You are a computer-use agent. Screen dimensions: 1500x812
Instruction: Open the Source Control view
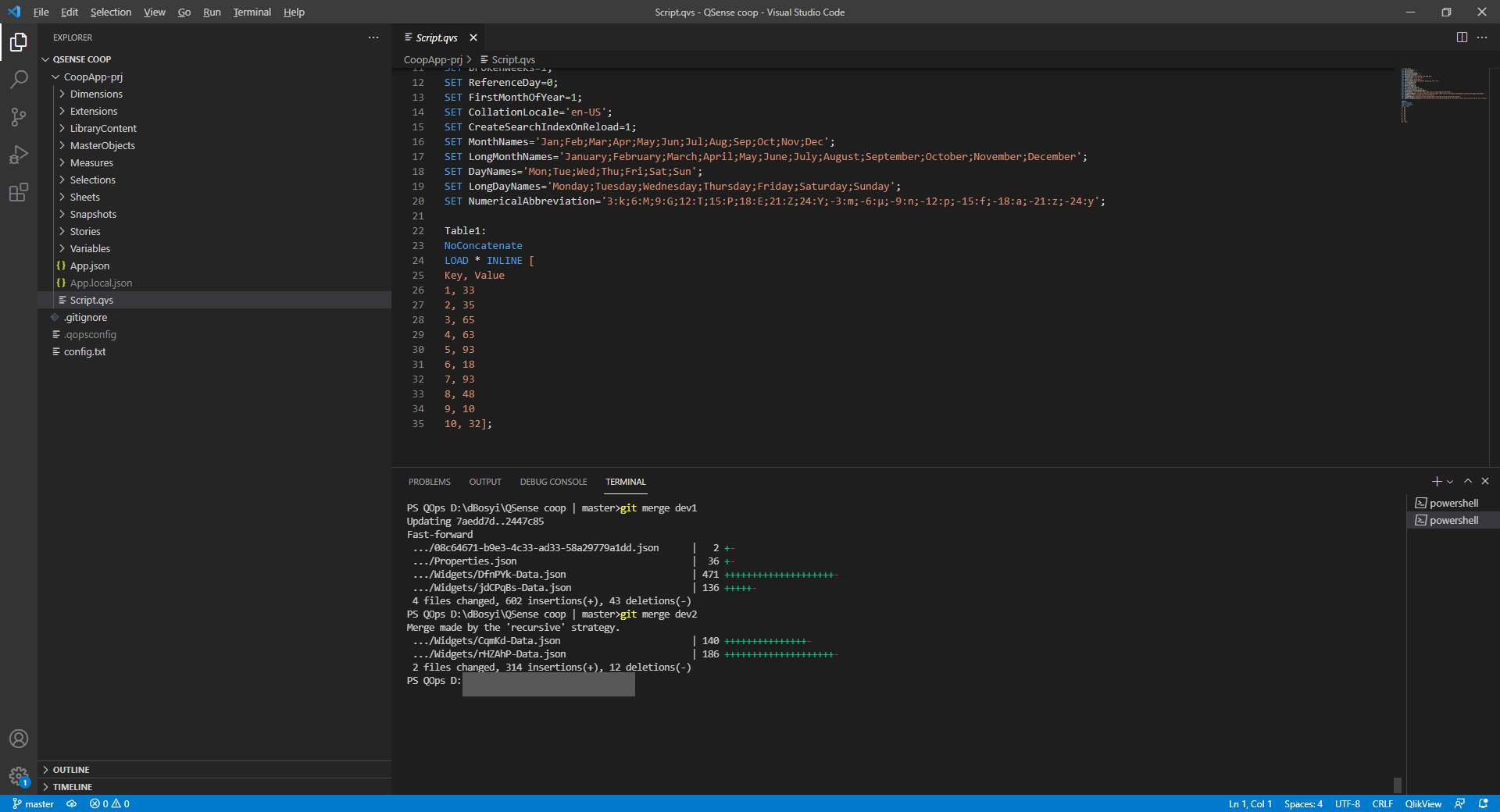pos(19,117)
